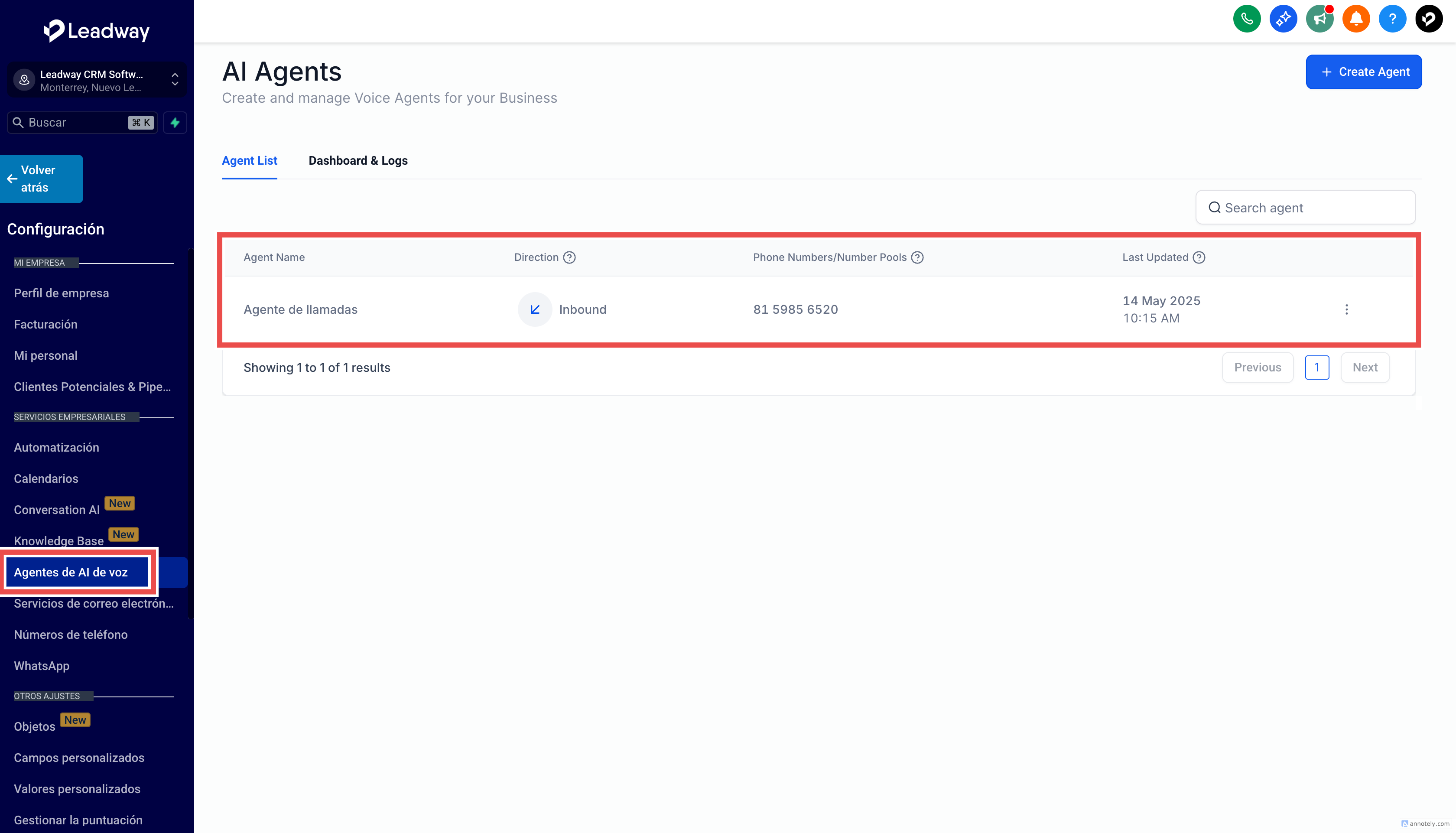
Task: Click the black Leadway profile avatar
Action: click(1429, 20)
